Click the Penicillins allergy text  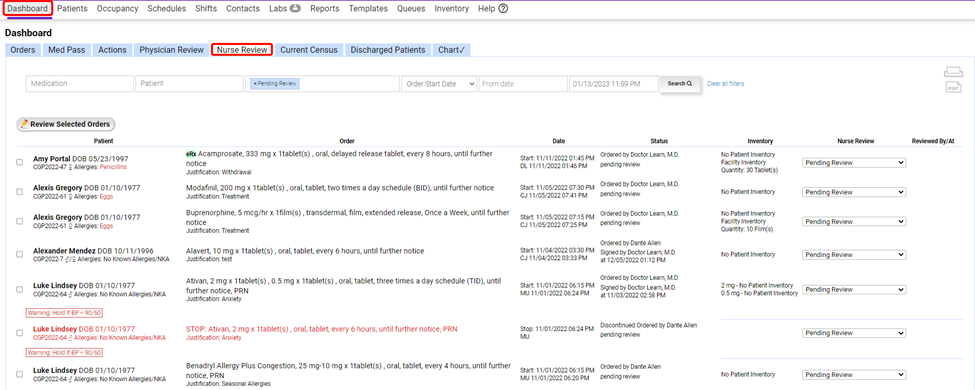point(113,167)
